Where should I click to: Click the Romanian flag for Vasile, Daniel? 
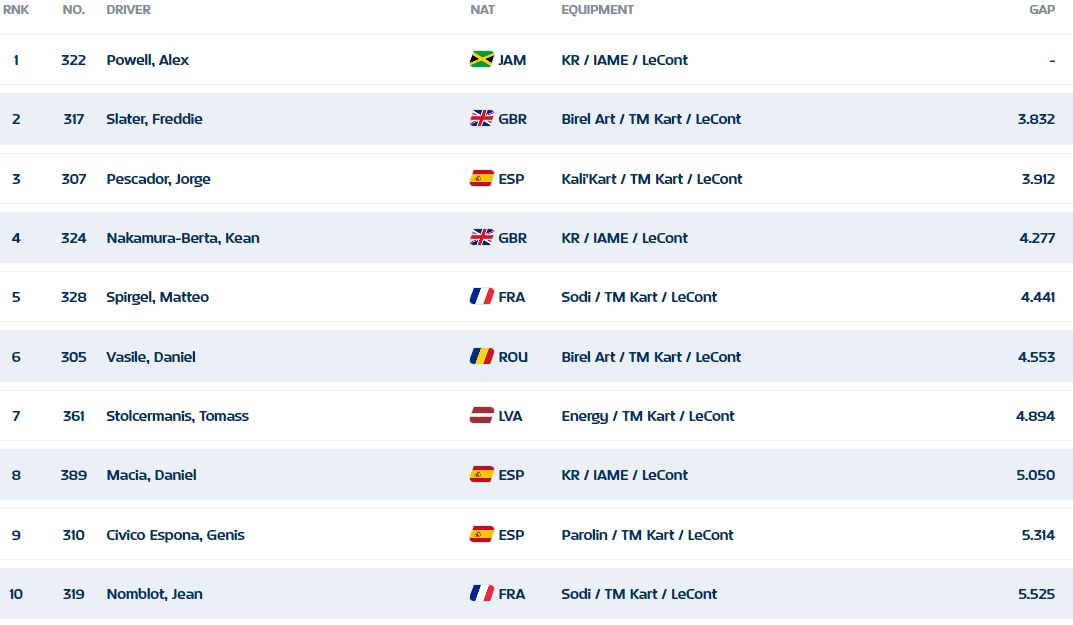click(482, 357)
